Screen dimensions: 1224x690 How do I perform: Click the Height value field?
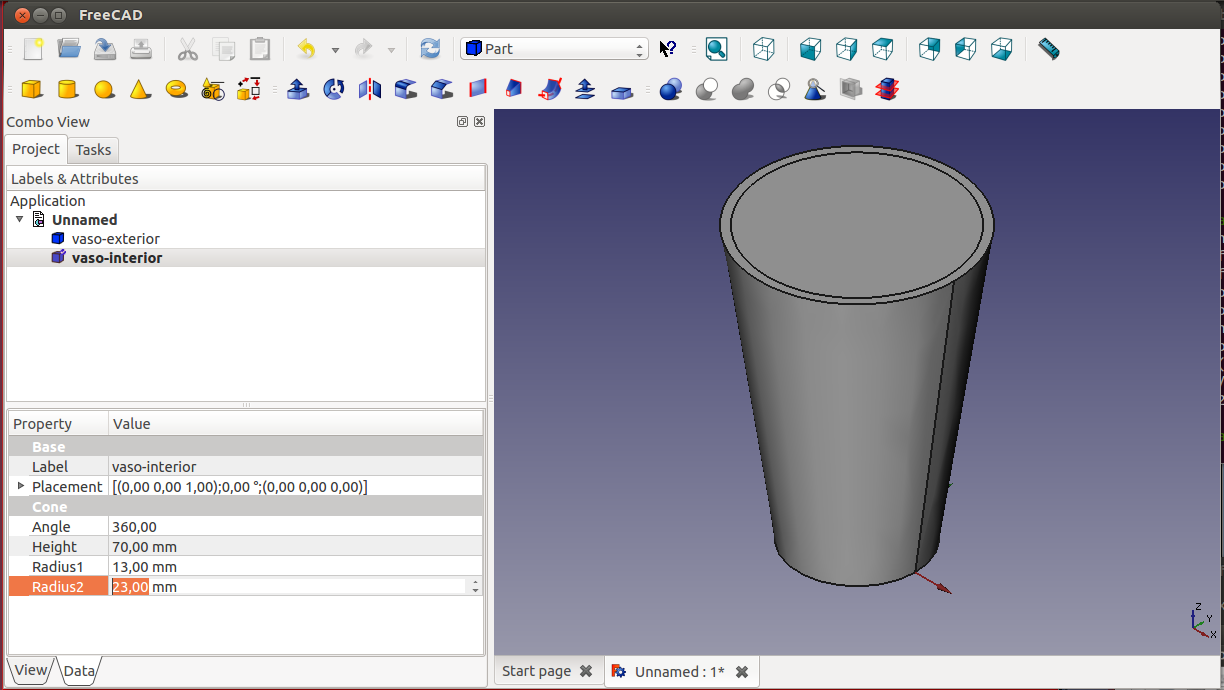(294, 547)
